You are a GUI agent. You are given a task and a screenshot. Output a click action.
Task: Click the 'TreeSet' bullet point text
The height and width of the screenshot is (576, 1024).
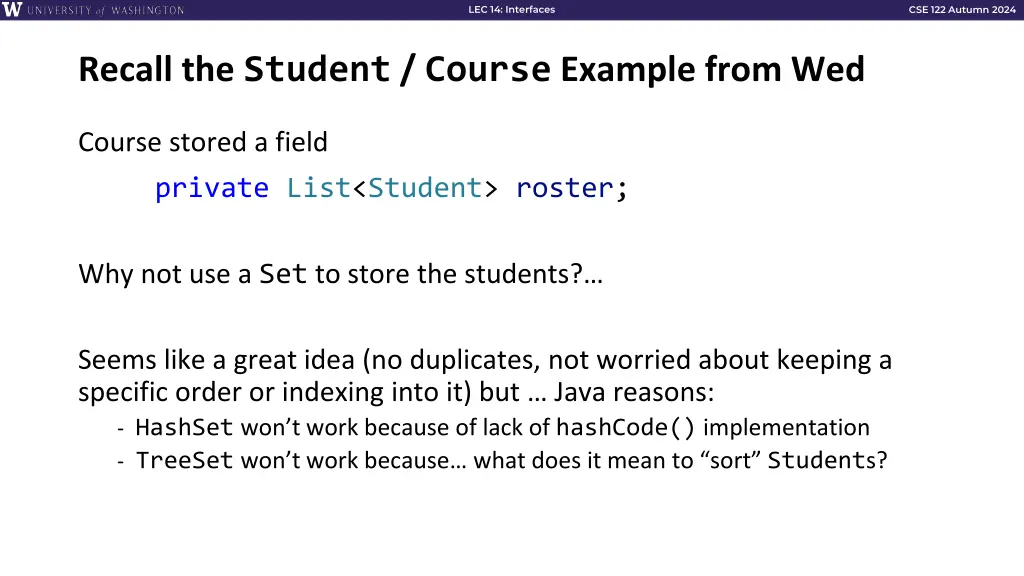(x=511, y=460)
